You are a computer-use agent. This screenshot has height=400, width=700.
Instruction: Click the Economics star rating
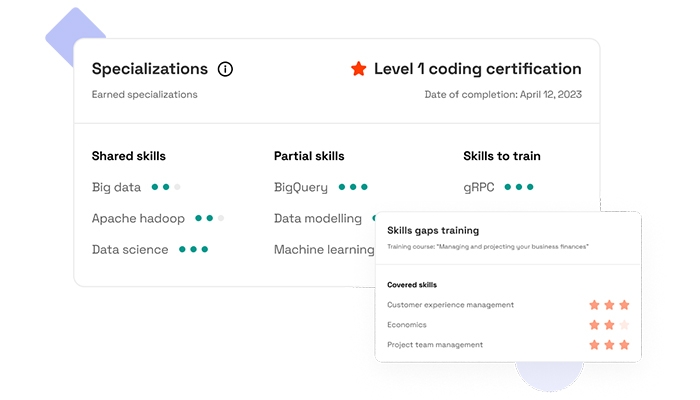point(609,325)
